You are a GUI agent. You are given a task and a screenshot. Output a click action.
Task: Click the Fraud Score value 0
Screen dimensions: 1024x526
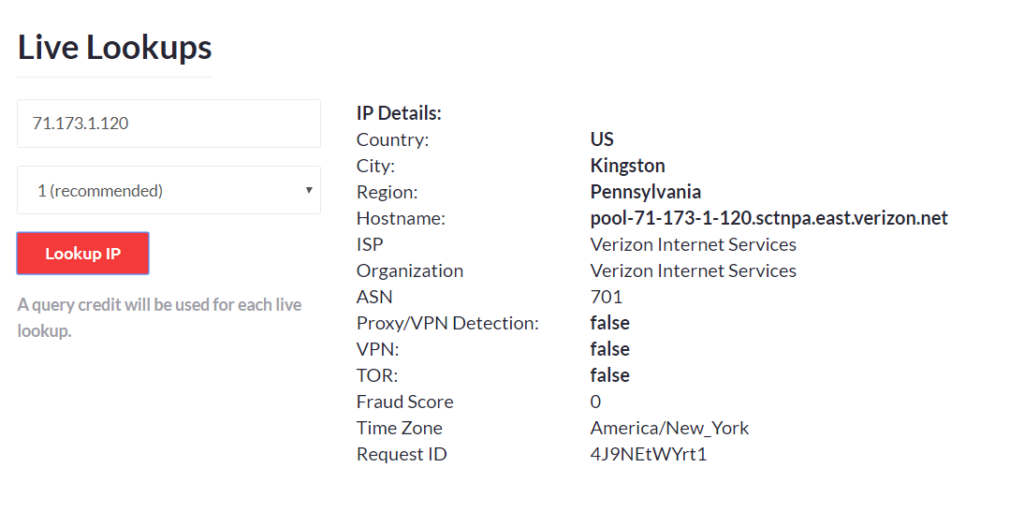[596, 402]
